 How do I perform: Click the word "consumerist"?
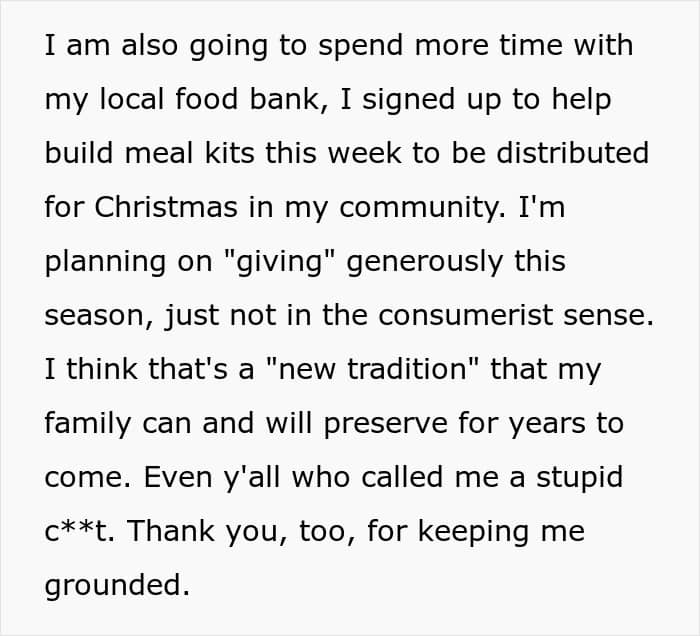[492, 316]
